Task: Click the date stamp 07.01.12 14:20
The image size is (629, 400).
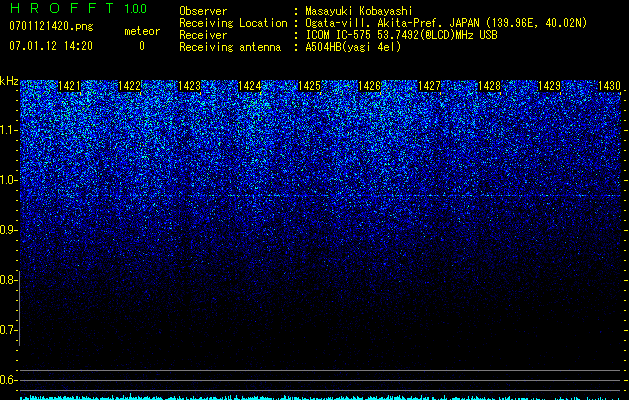Action: click(51, 46)
